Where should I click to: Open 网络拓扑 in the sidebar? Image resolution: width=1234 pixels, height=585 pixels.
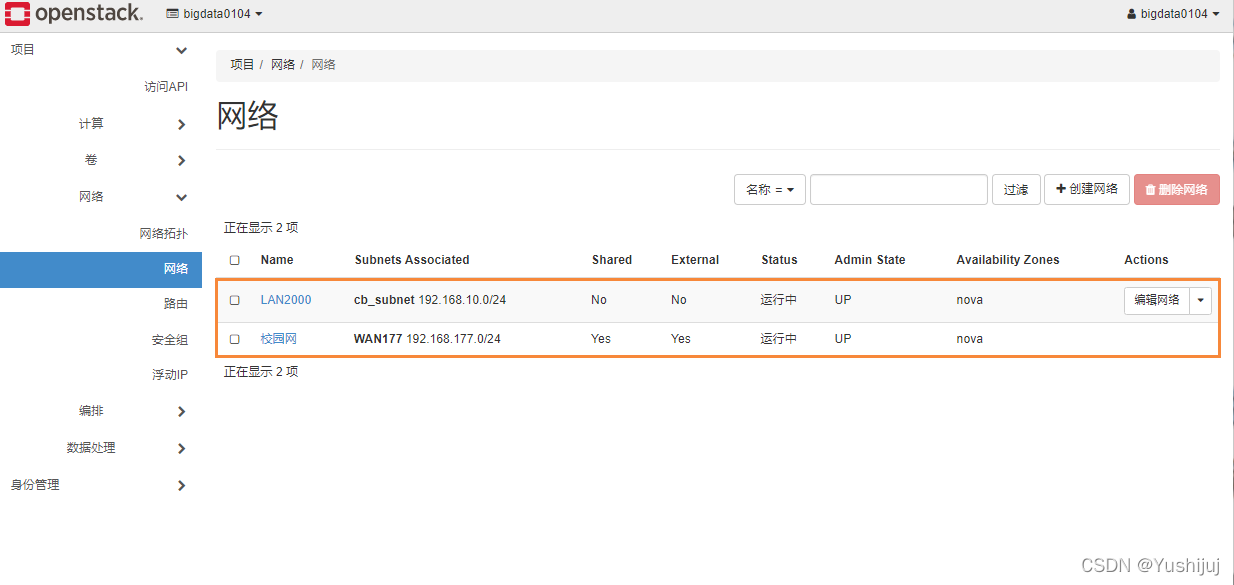click(163, 234)
